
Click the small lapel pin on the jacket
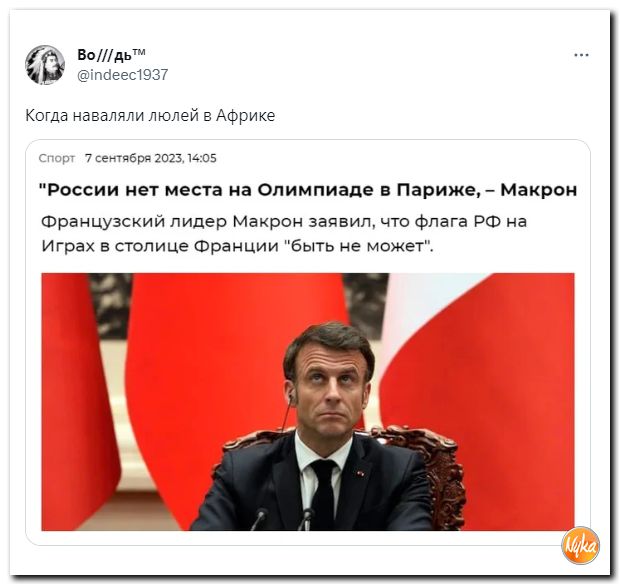pyautogui.click(x=360, y=473)
